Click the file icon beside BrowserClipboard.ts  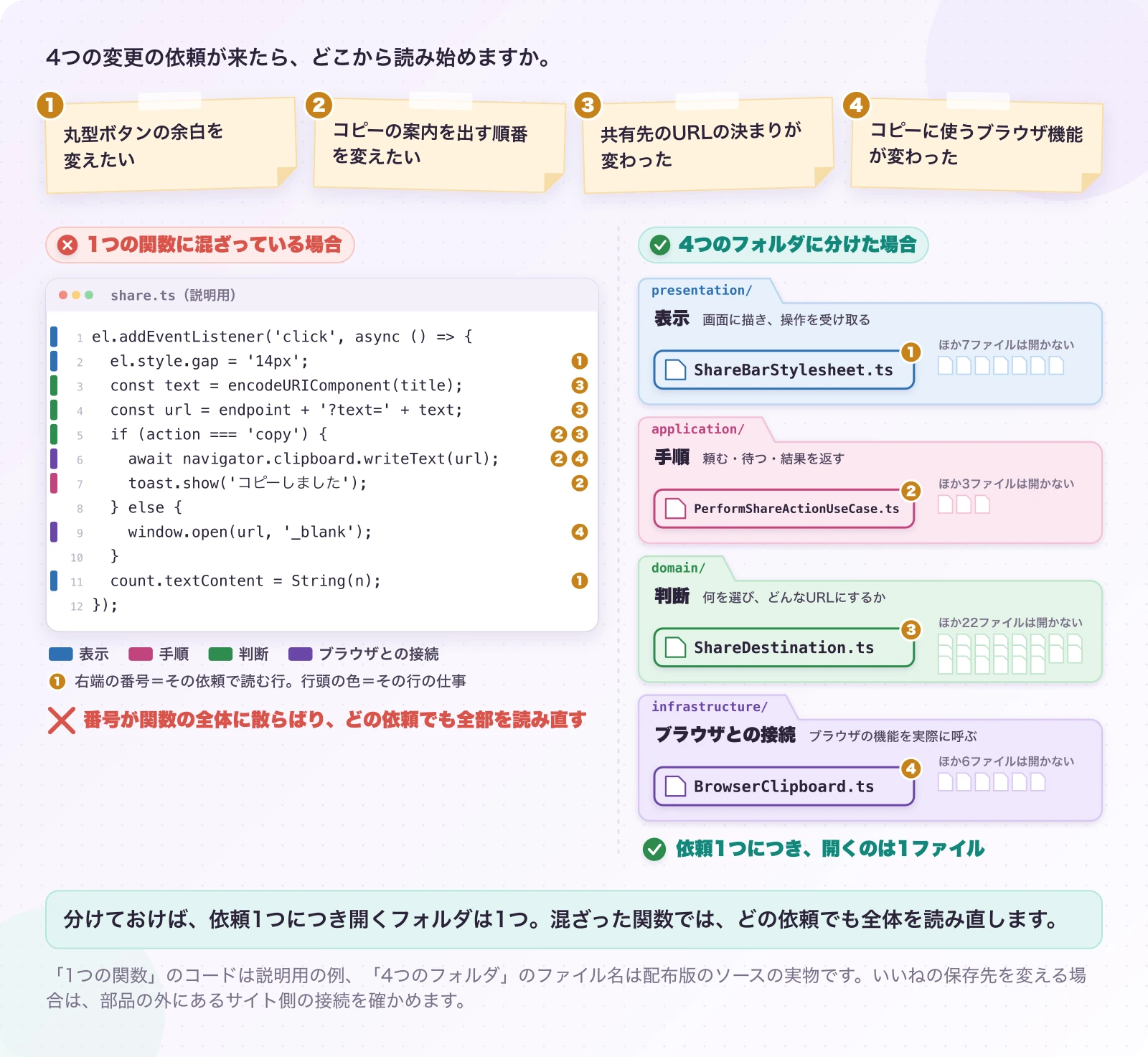click(x=675, y=786)
